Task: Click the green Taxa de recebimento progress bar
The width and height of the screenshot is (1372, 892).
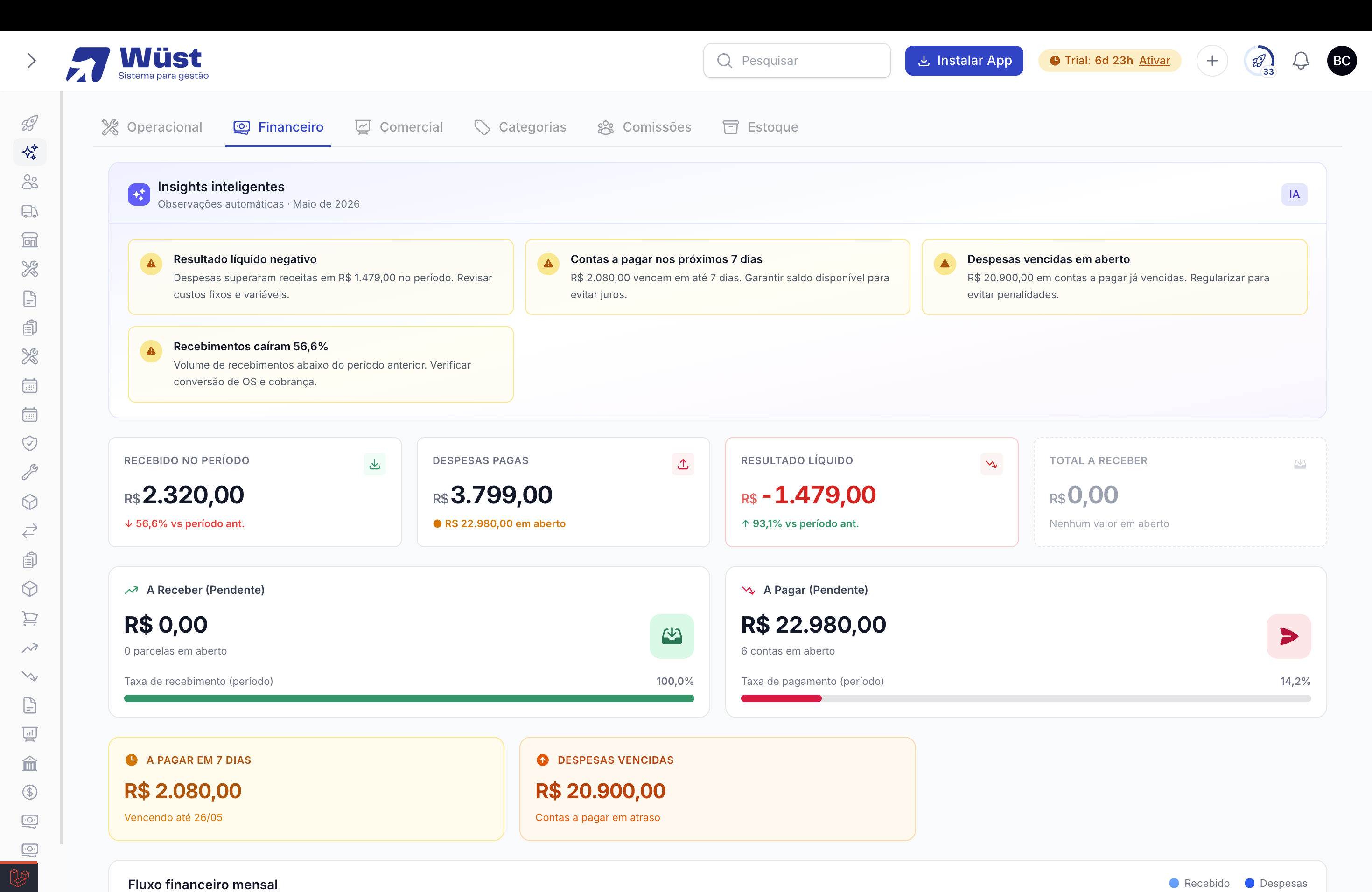Action: (x=409, y=698)
